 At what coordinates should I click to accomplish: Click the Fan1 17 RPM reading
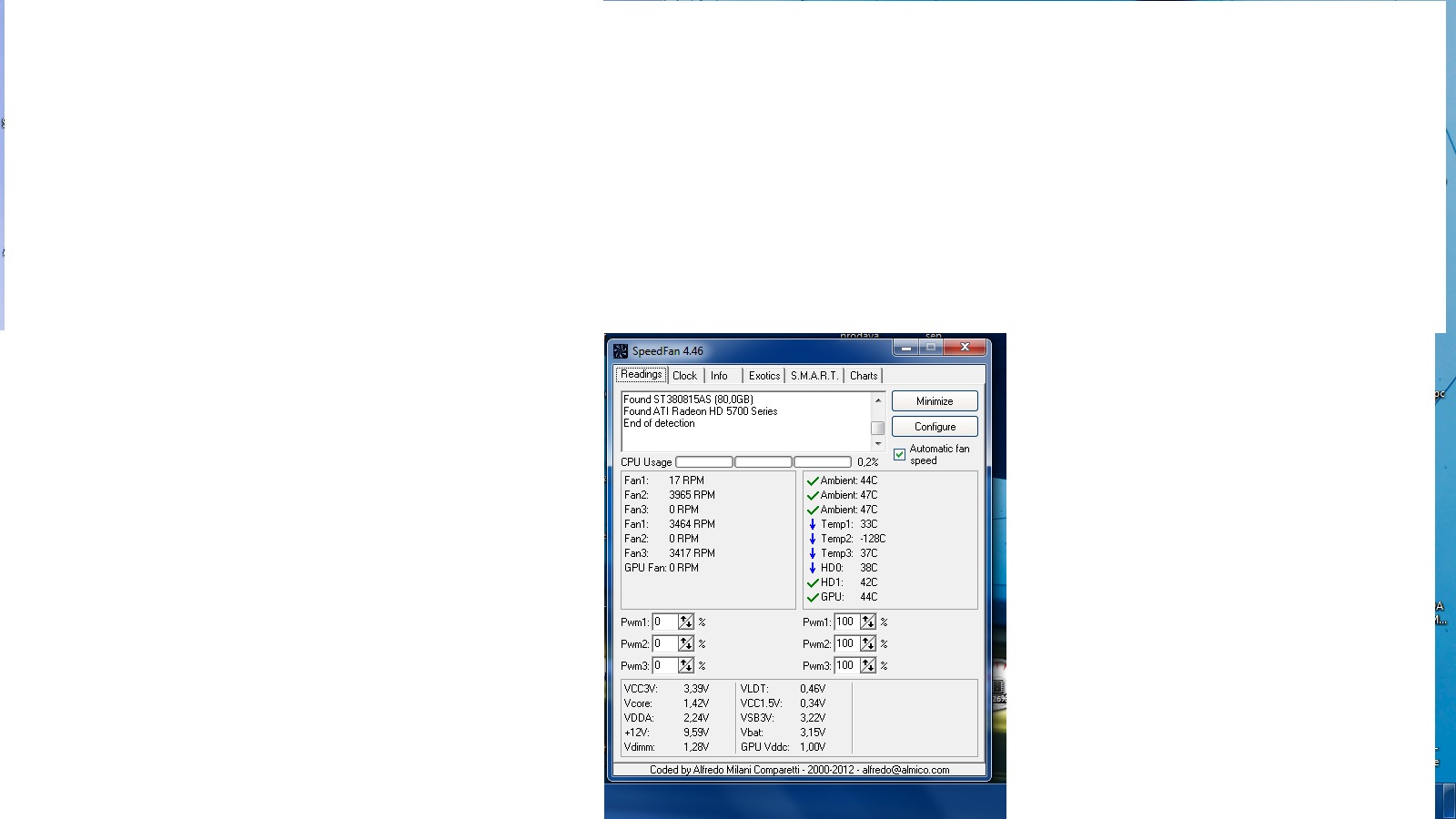[x=664, y=480]
